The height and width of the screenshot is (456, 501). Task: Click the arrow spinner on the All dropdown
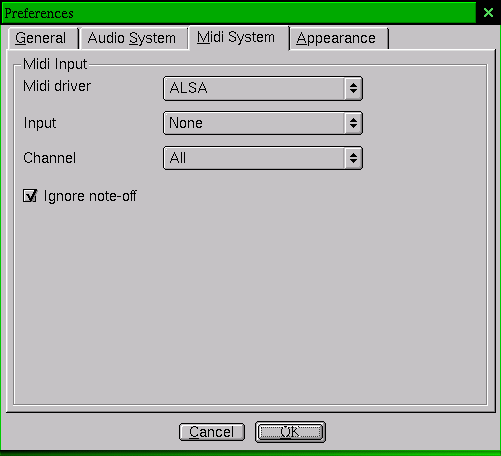point(353,158)
